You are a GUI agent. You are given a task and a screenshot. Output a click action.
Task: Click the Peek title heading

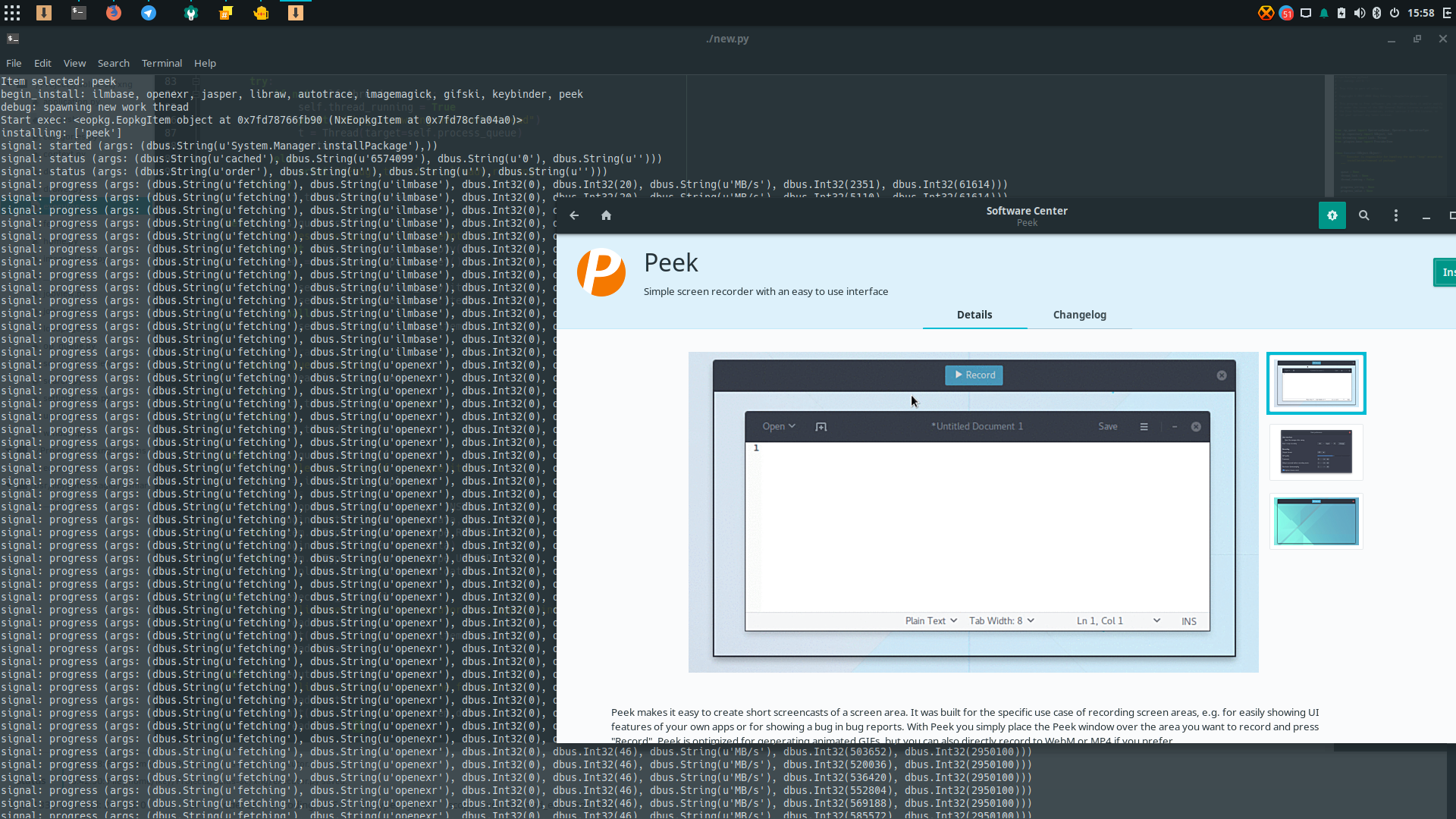671,262
